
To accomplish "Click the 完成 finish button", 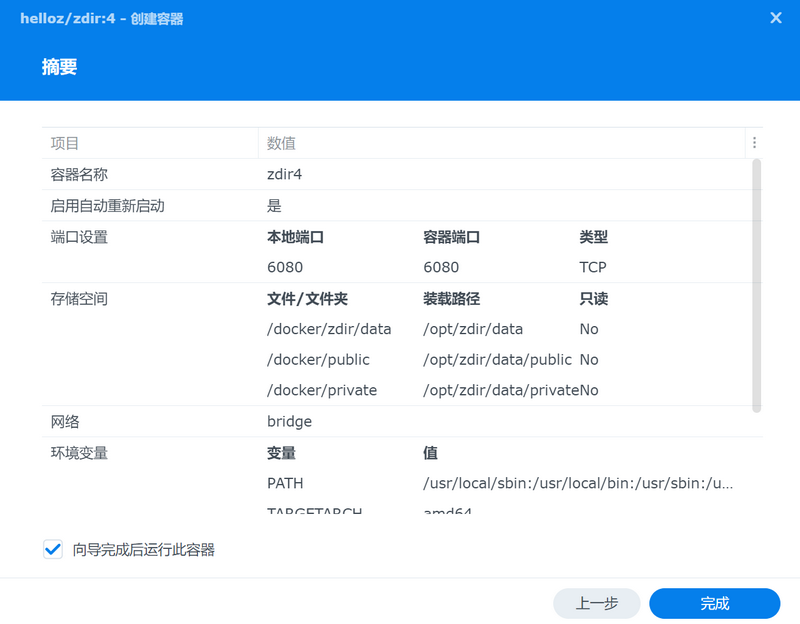I will coord(714,604).
